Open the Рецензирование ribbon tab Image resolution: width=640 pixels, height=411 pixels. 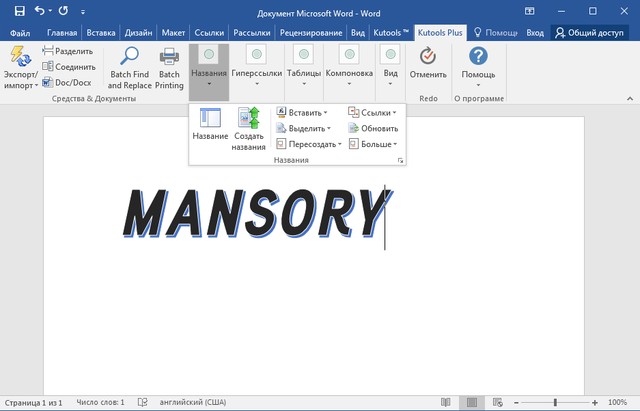[309, 32]
